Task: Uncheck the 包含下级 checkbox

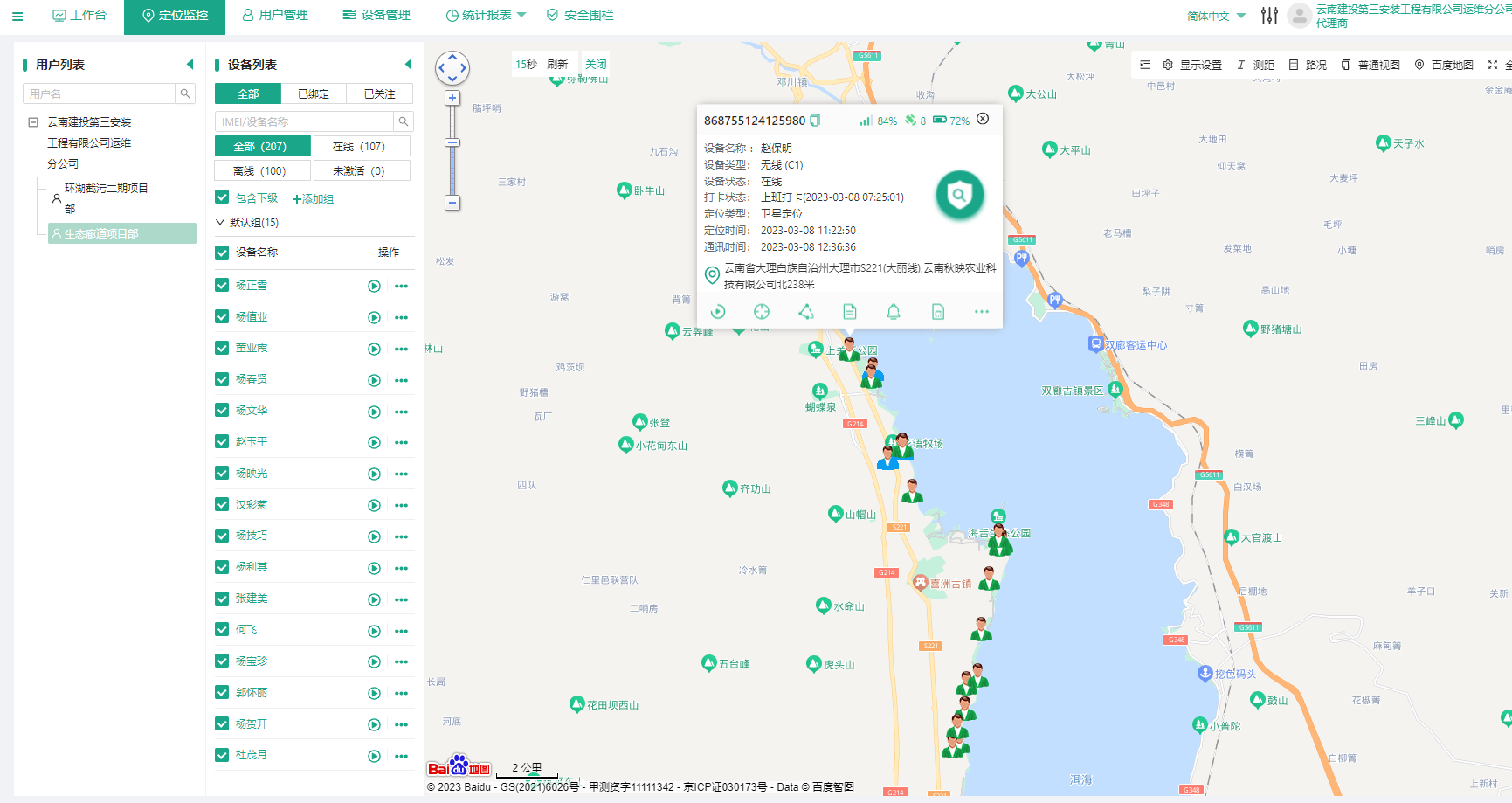Action: (x=222, y=197)
